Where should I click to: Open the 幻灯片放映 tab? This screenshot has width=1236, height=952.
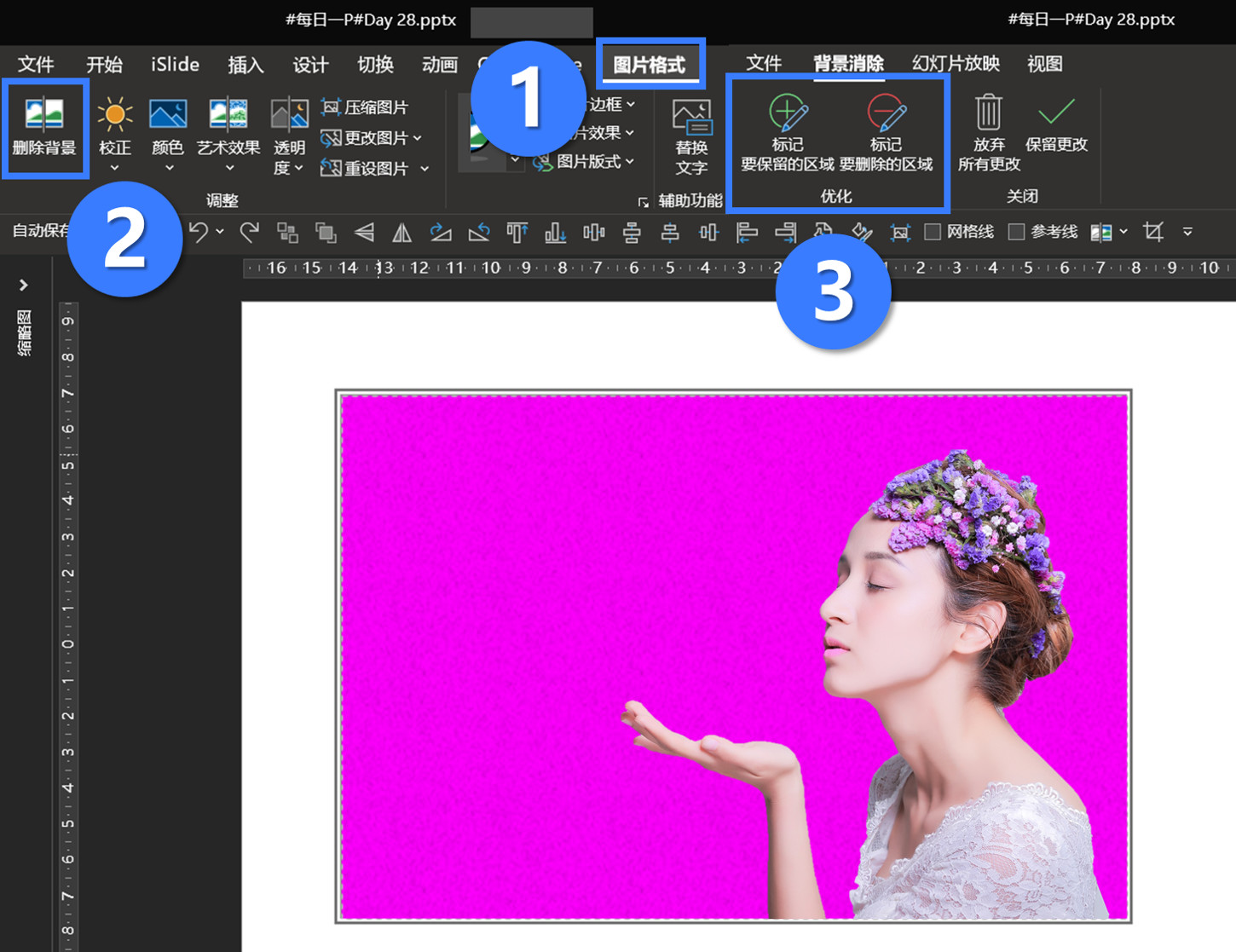pyautogui.click(x=956, y=64)
